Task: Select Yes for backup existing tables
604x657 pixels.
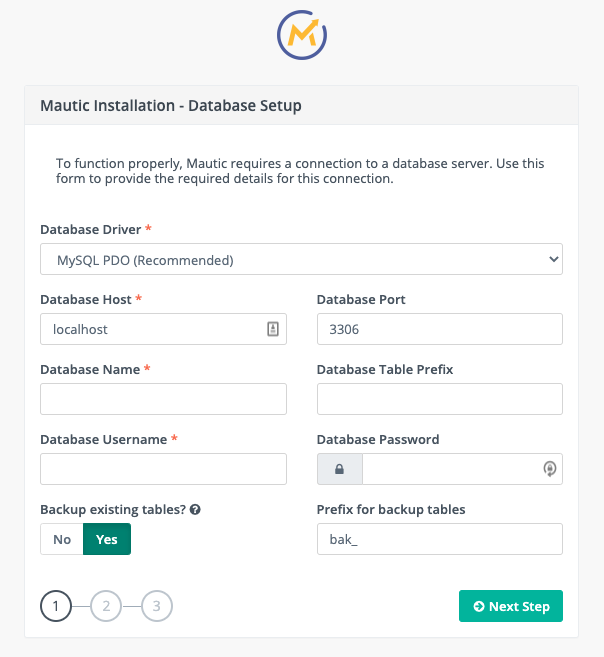Action: 107,539
